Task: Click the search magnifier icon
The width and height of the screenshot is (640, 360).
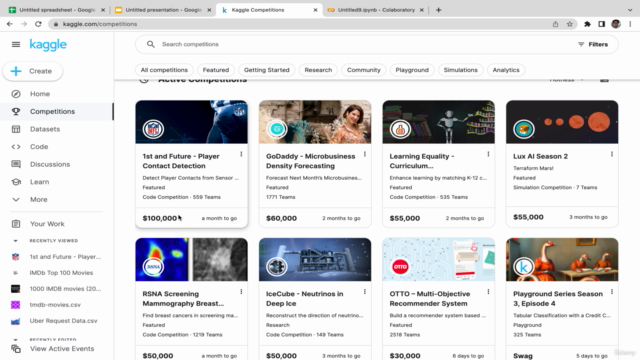Action: [151, 44]
